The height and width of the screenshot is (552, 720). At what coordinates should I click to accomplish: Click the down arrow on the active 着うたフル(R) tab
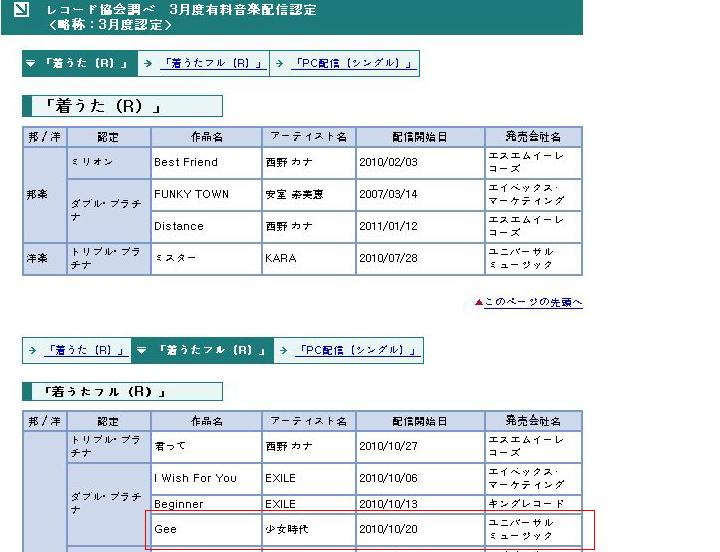point(142,351)
